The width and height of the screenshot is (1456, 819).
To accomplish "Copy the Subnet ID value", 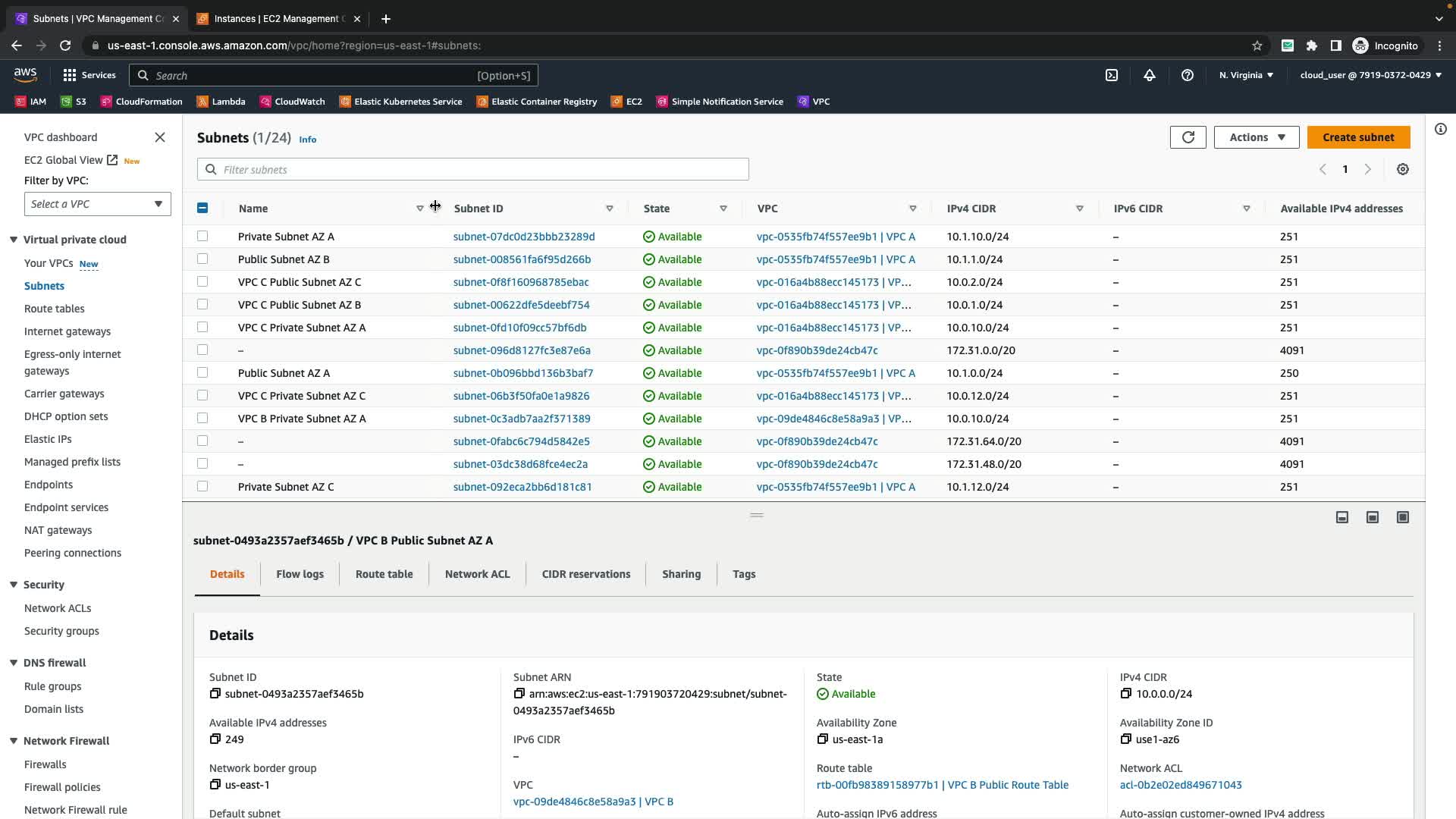I will pyautogui.click(x=215, y=694).
